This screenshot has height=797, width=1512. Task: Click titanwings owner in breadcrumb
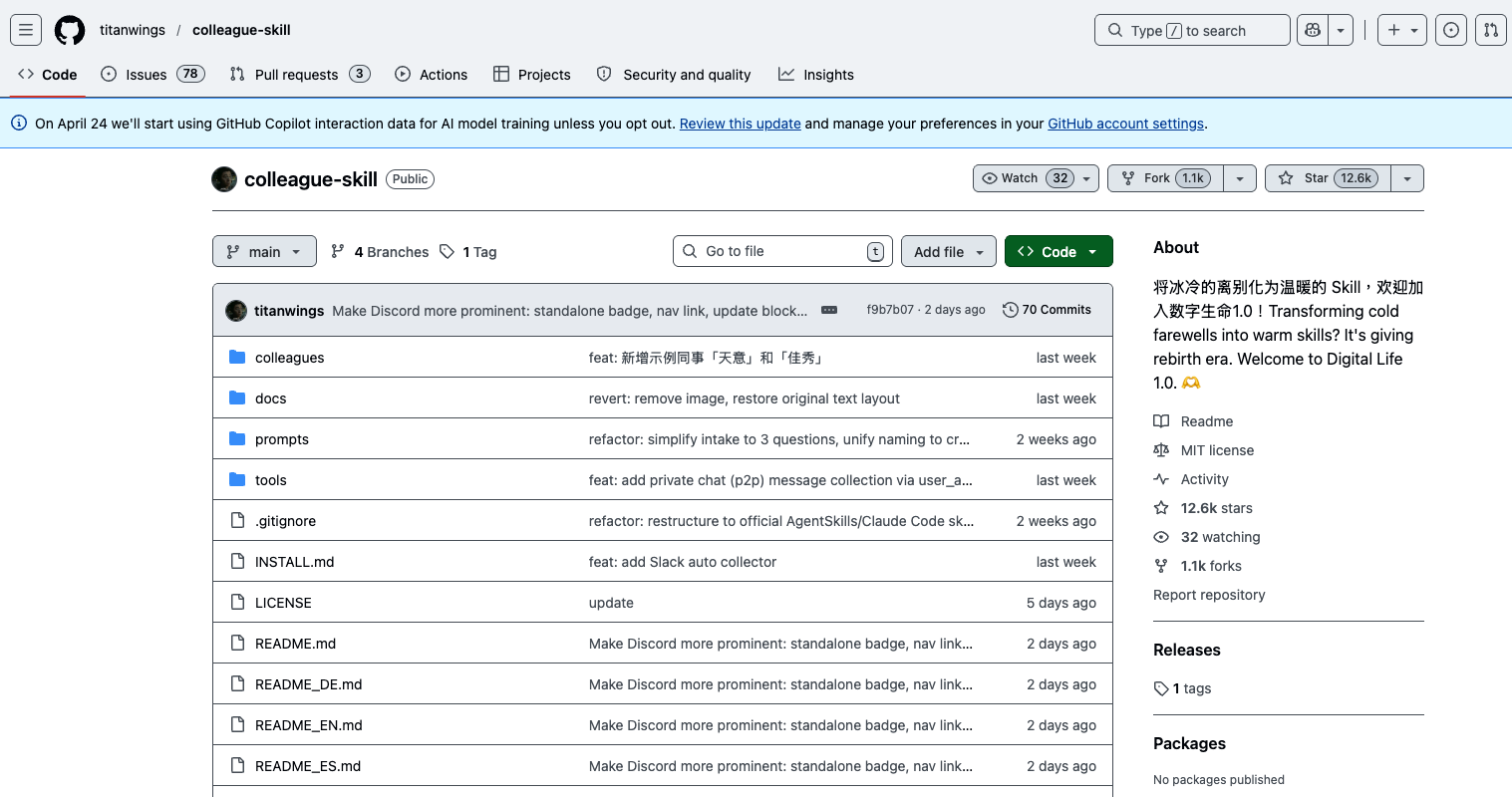coord(133,30)
